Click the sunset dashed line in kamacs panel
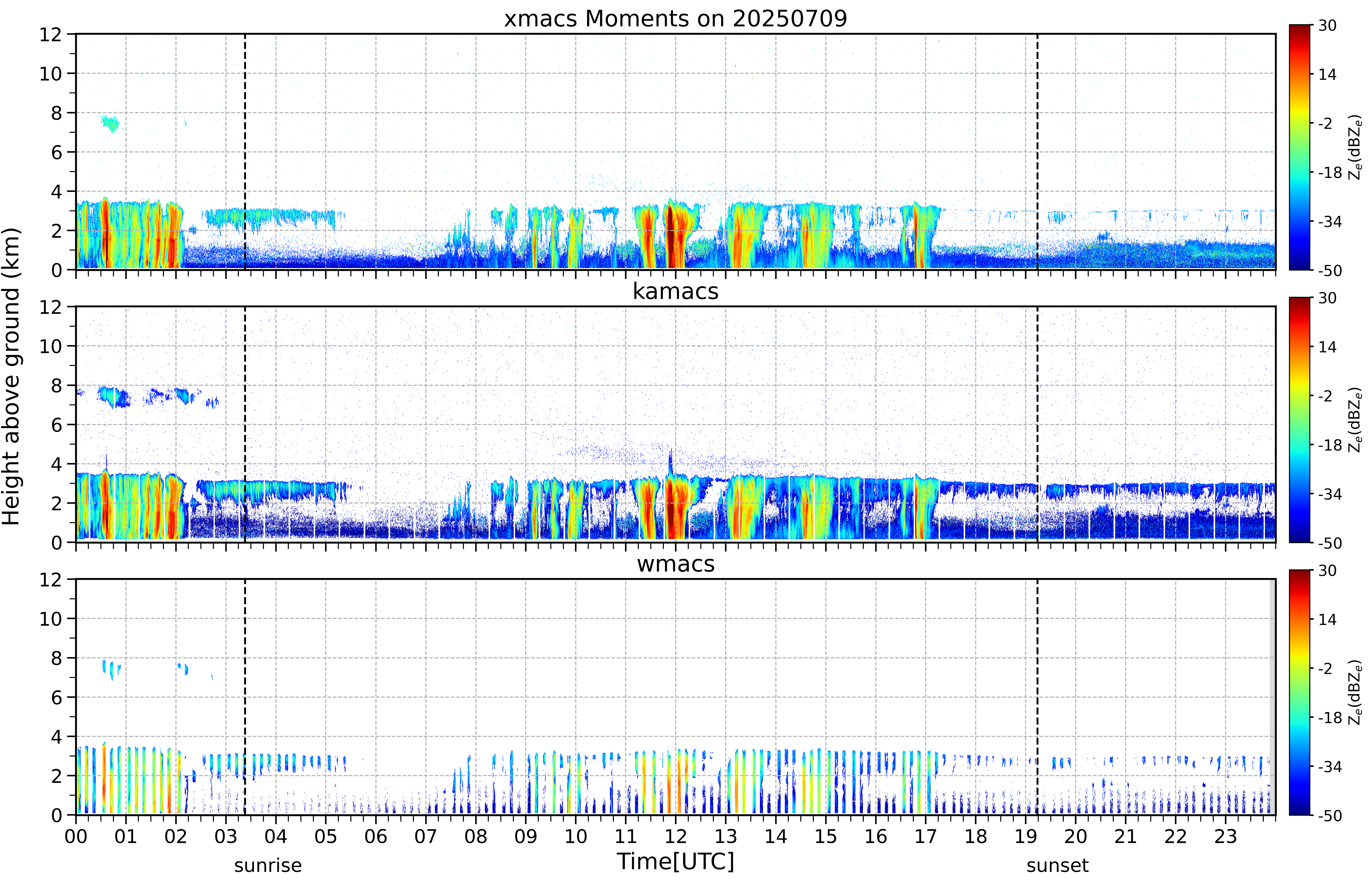 point(1037,424)
